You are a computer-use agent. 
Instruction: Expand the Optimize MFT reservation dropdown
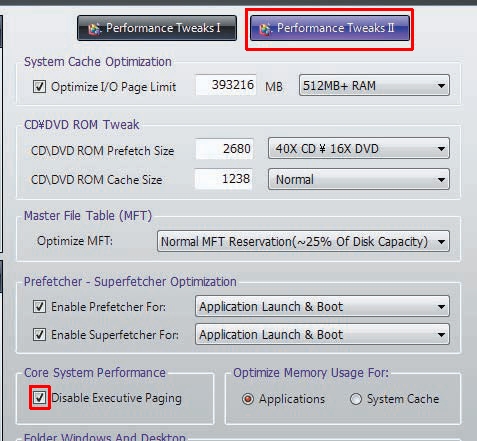coord(303,241)
